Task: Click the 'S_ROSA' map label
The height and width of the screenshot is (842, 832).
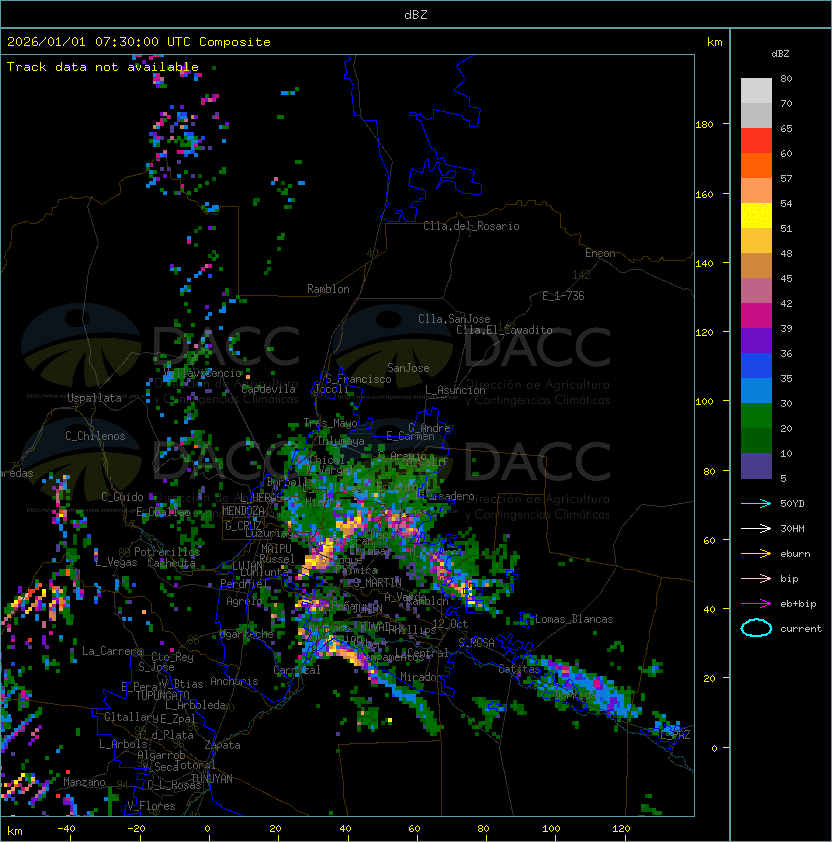Action: 476,643
